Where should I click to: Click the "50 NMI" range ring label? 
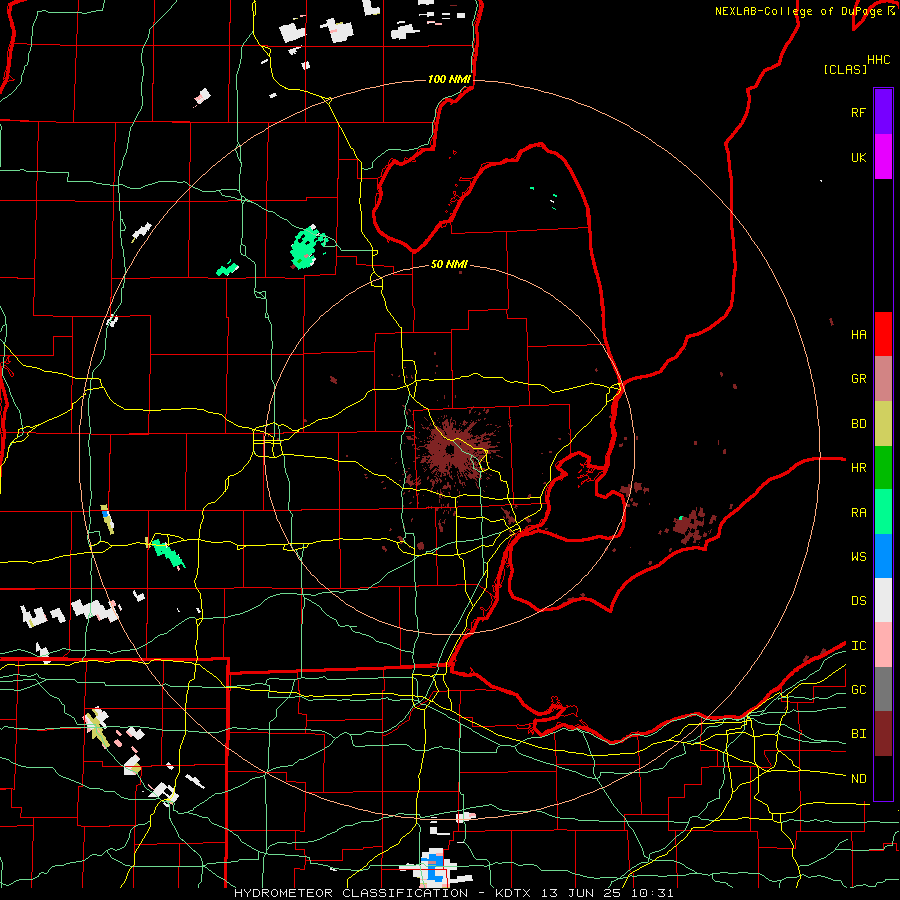point(449,264)
